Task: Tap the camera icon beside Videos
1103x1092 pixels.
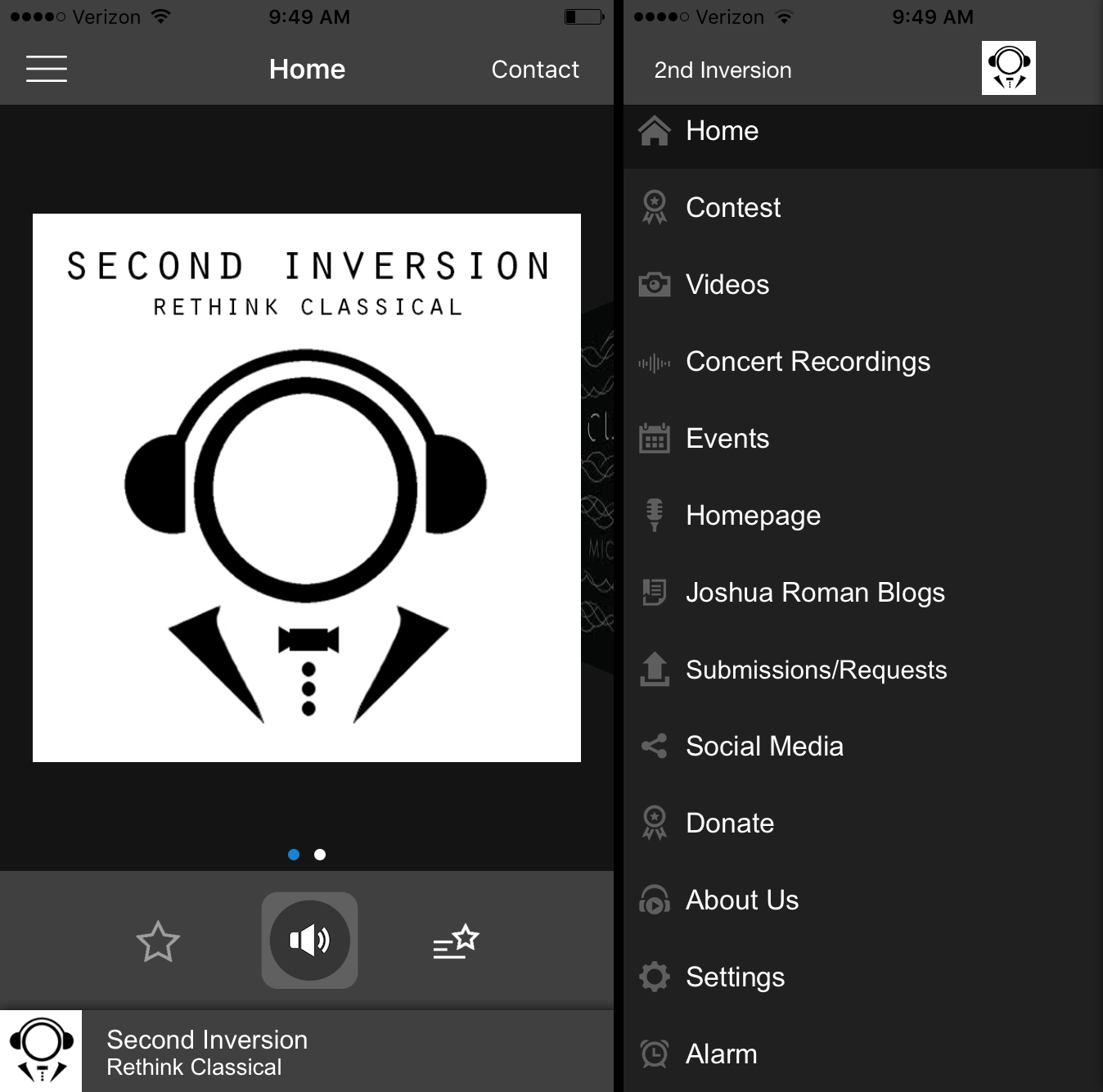Action: click(x=655, y=285)
